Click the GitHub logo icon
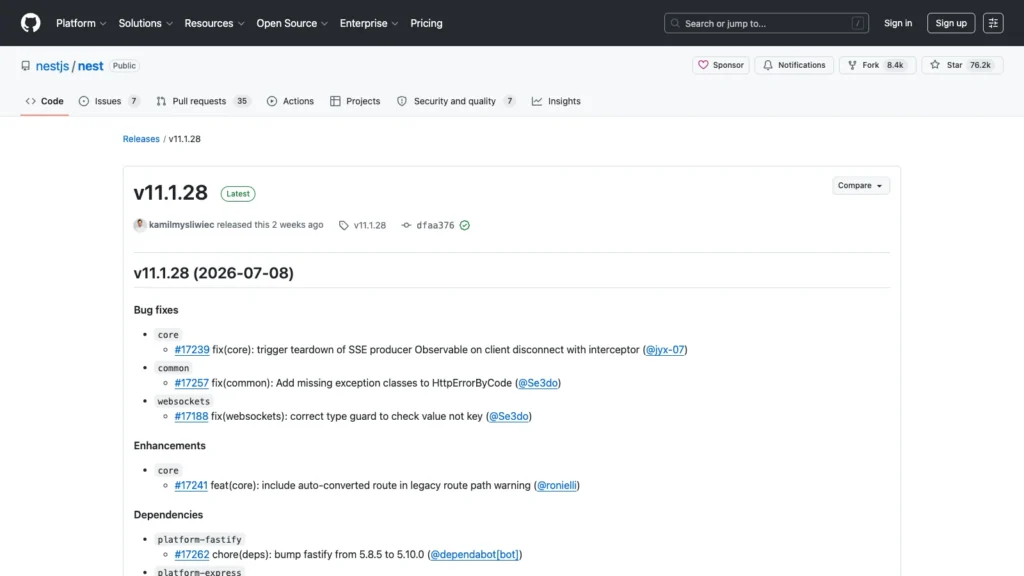 pyautogui.click(x=30, y=23)
